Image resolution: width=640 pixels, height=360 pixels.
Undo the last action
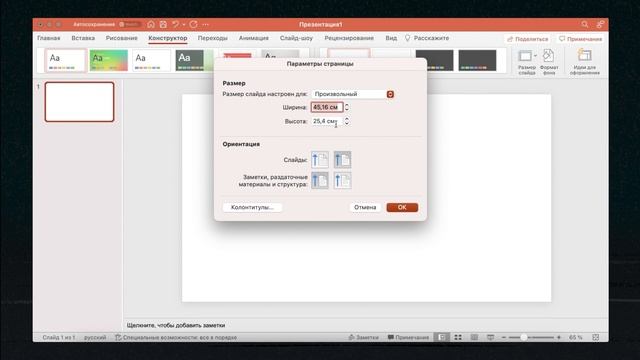[176, 24]
